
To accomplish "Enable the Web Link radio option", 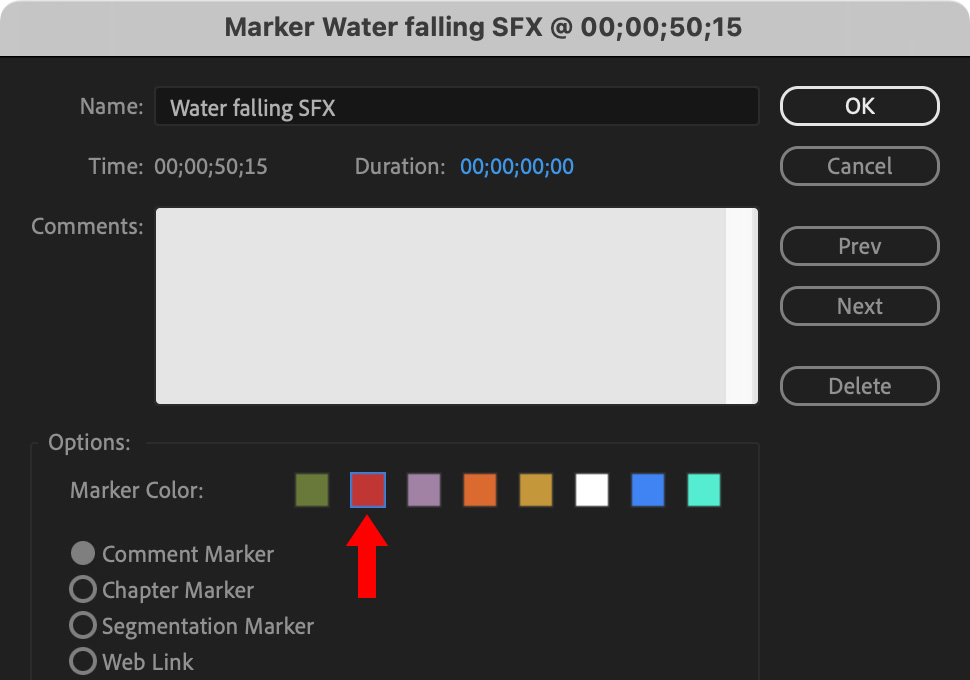I will coord(84,661).
